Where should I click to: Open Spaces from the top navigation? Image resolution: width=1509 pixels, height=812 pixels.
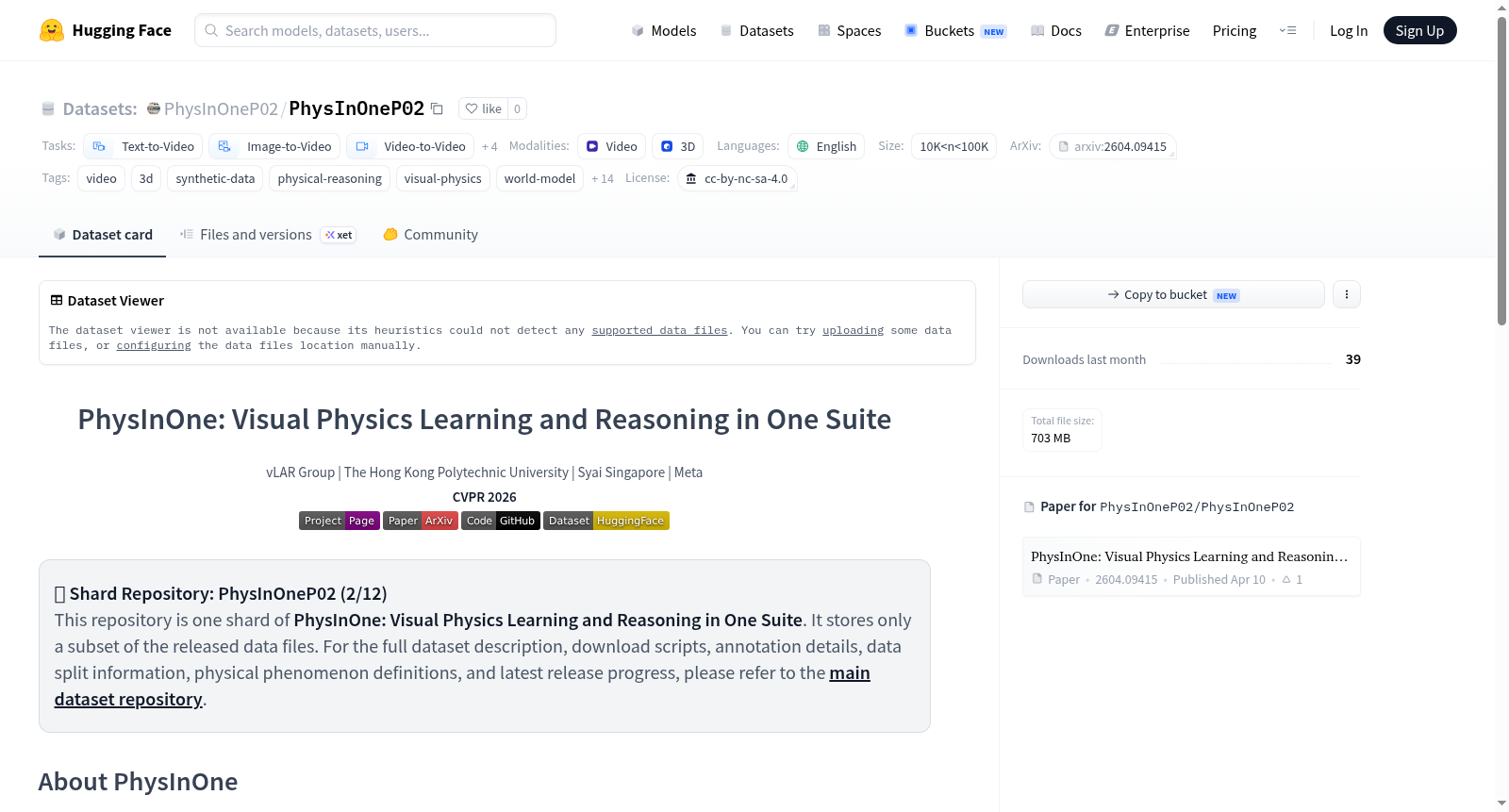pos(850,30)
